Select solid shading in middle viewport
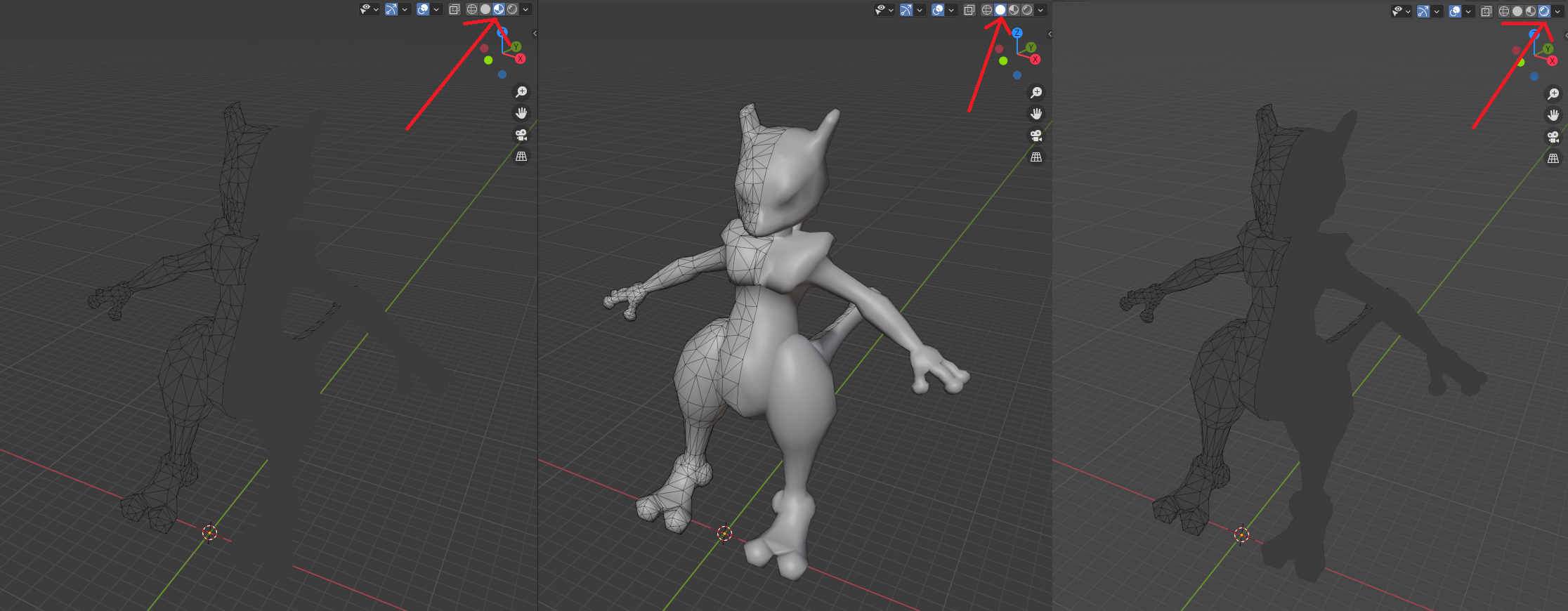The height and width of the screenshot is (611, 1568). 1000,10
